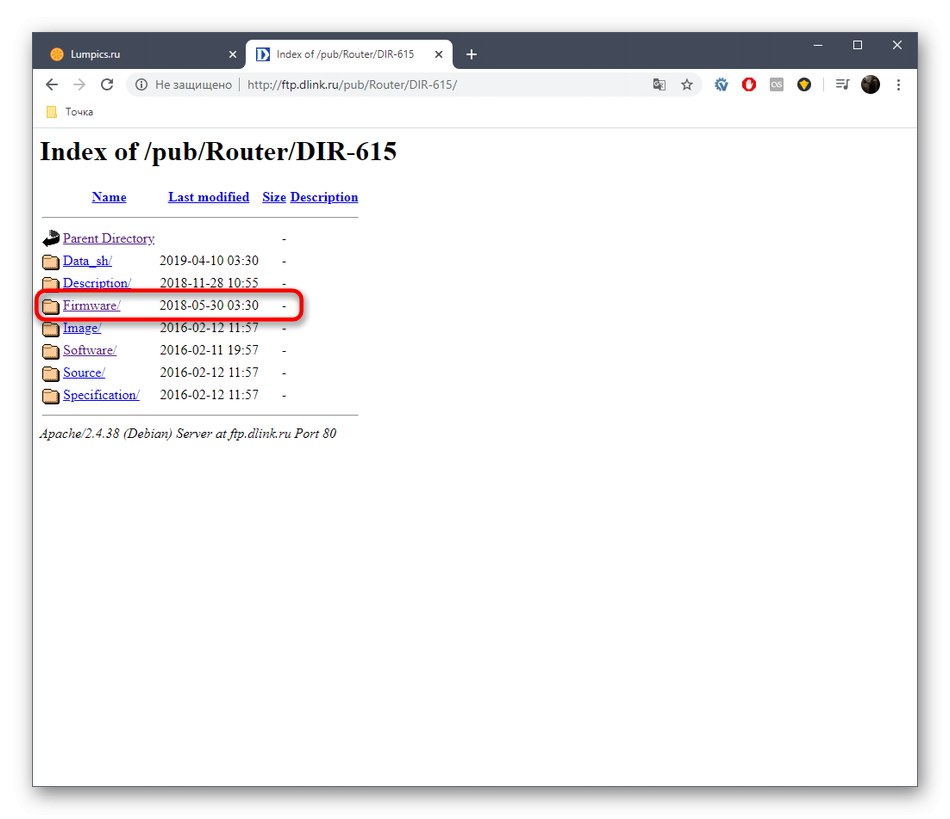
Task: Open Chrome's three-dot menu
Action: tap(899, 85)
